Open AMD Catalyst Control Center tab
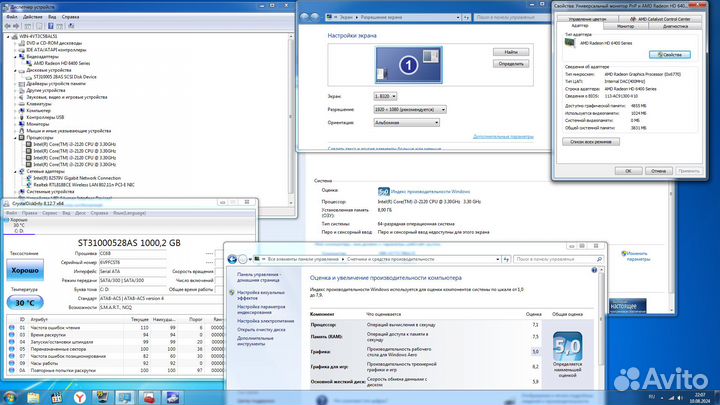Screen dimensions: 720x405 (660, 19)
